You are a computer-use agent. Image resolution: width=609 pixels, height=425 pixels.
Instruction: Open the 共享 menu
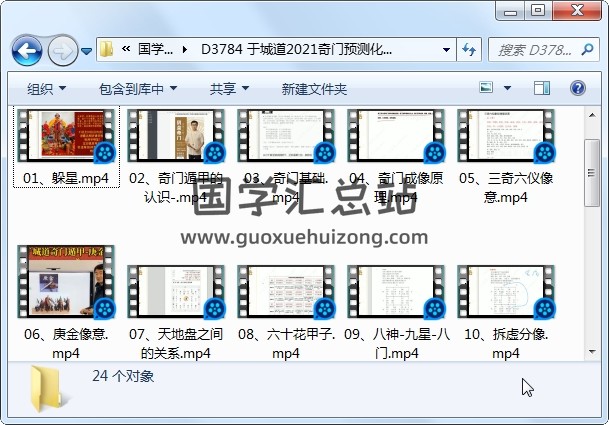point(229,89)
